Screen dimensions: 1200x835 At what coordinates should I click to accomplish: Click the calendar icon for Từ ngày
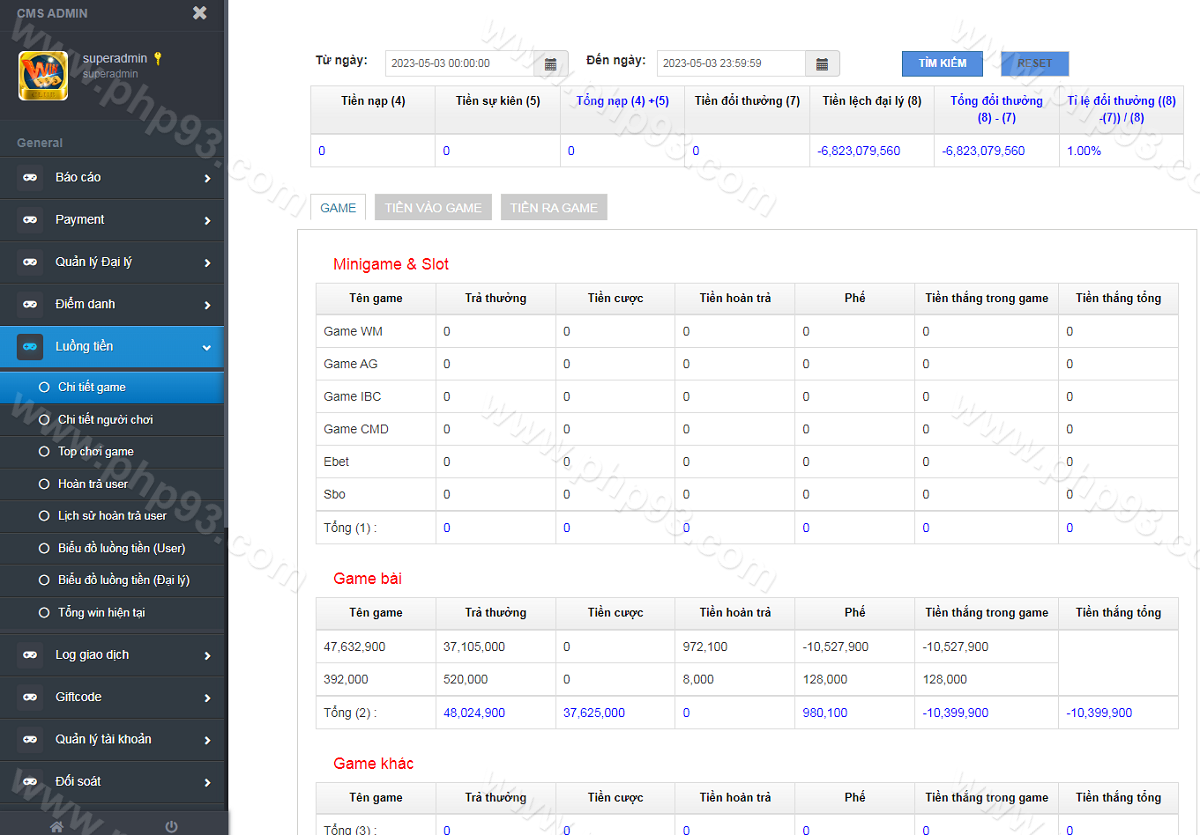[551, 64]
